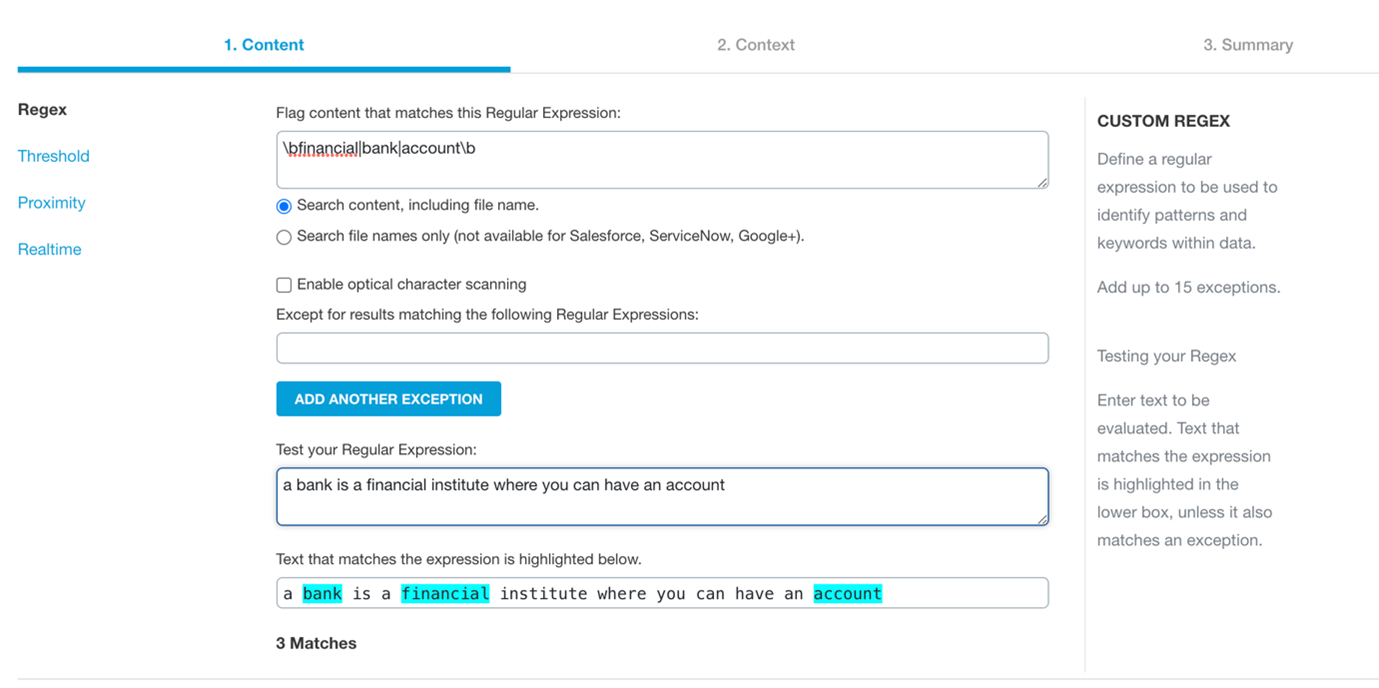Open the Realtime sidebar link

(x=50, y=250)
